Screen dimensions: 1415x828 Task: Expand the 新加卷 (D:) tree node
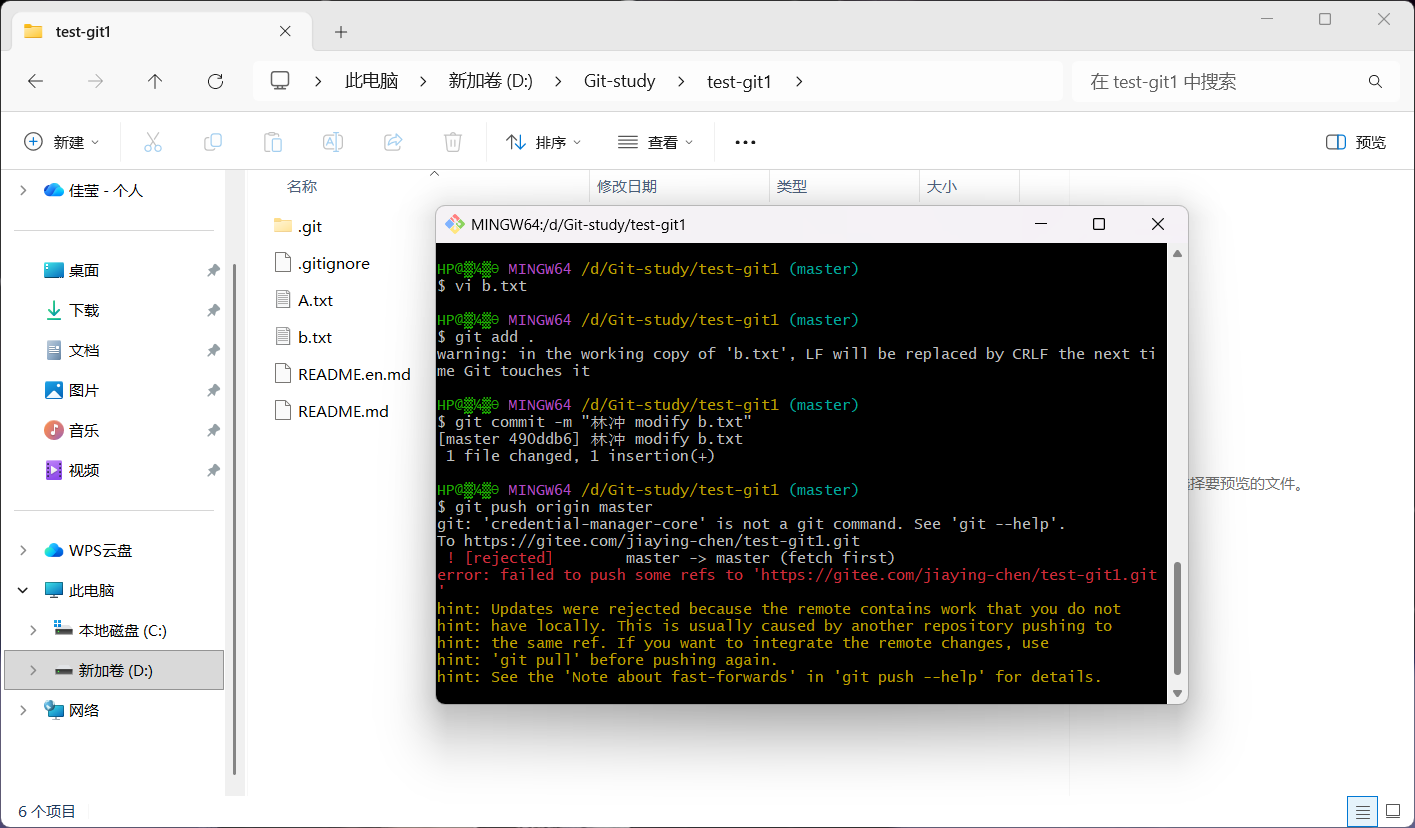click(34, 670)
